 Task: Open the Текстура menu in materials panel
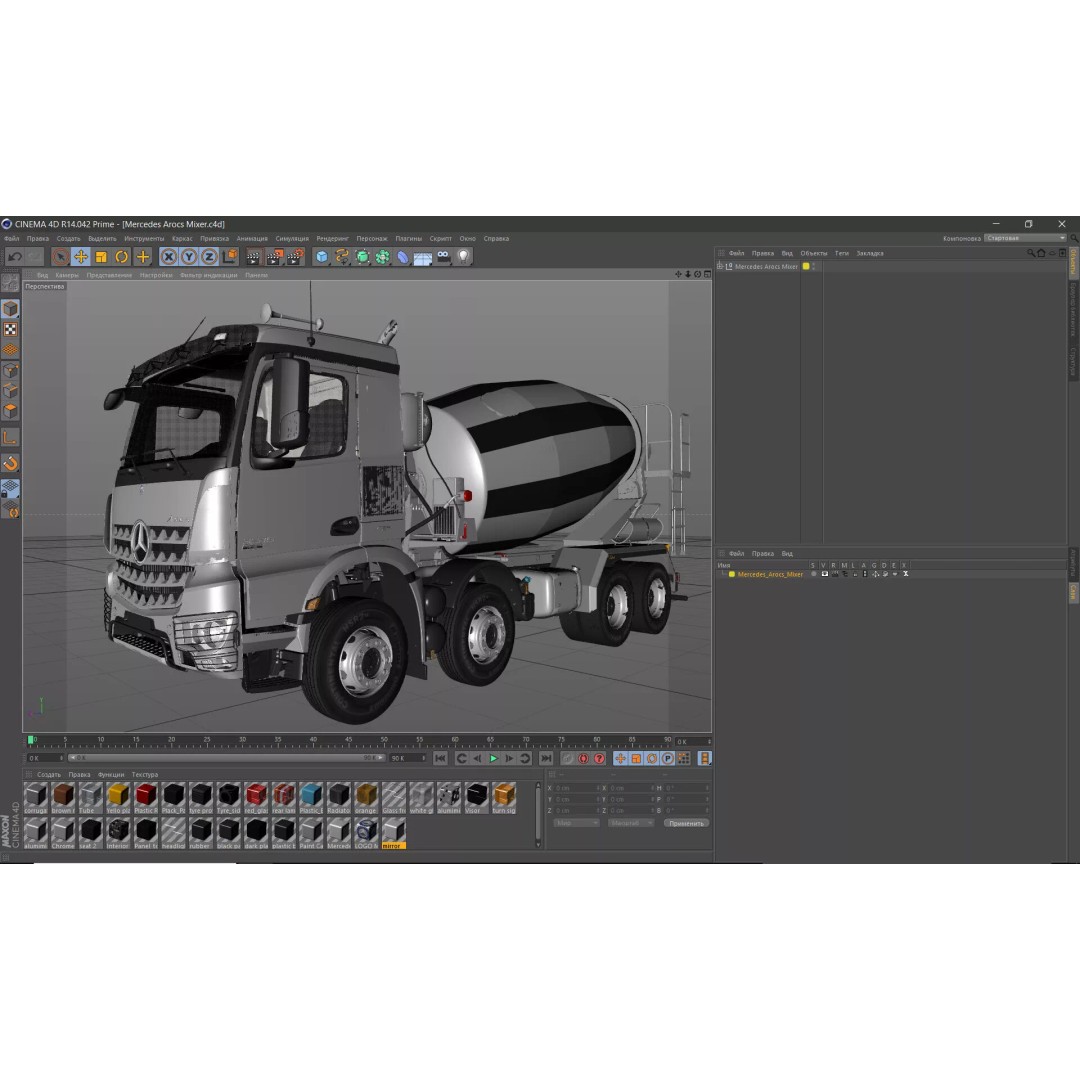tap(145, 775)
